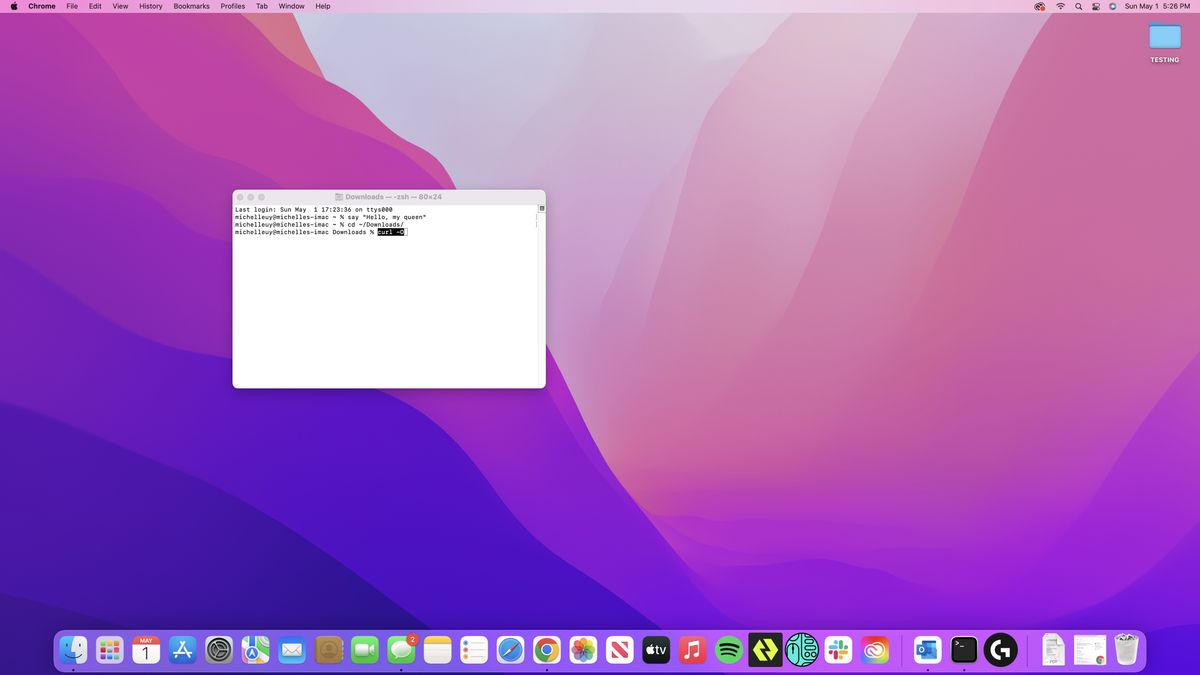This screenshot has height=675, width=1200.
Task: Open the Help menu
Action: pyautogui.click(x=323, y=6)
